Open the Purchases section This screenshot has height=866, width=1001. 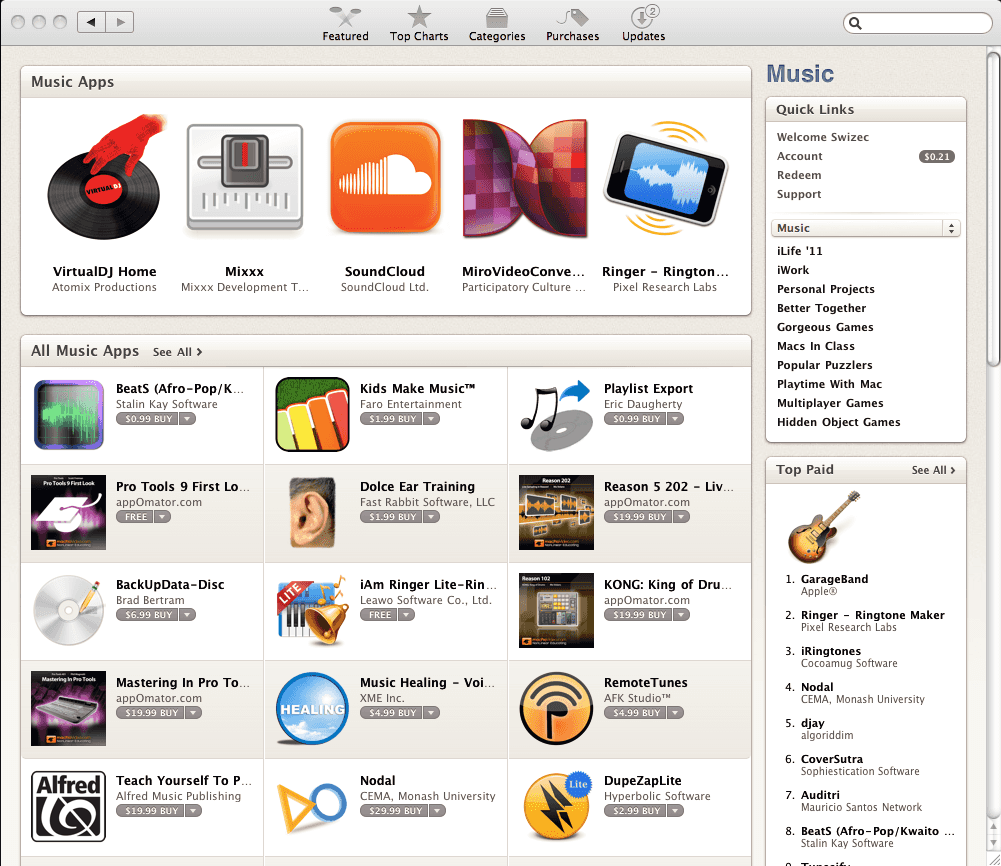pyautogui.click(x=572, y=24)
